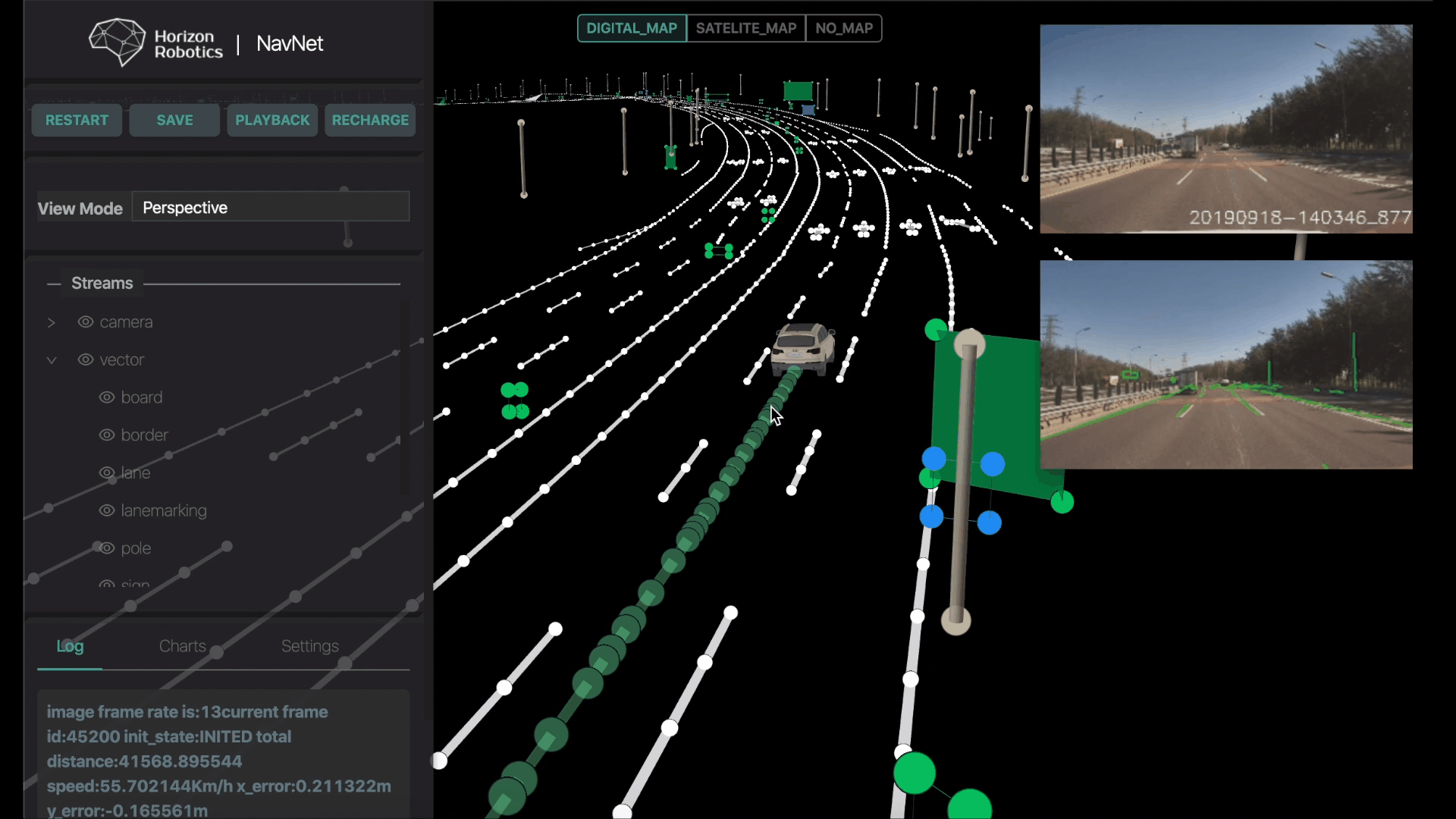
Task: Click the top camera view thumbnail
Action: click(1225, 128)
